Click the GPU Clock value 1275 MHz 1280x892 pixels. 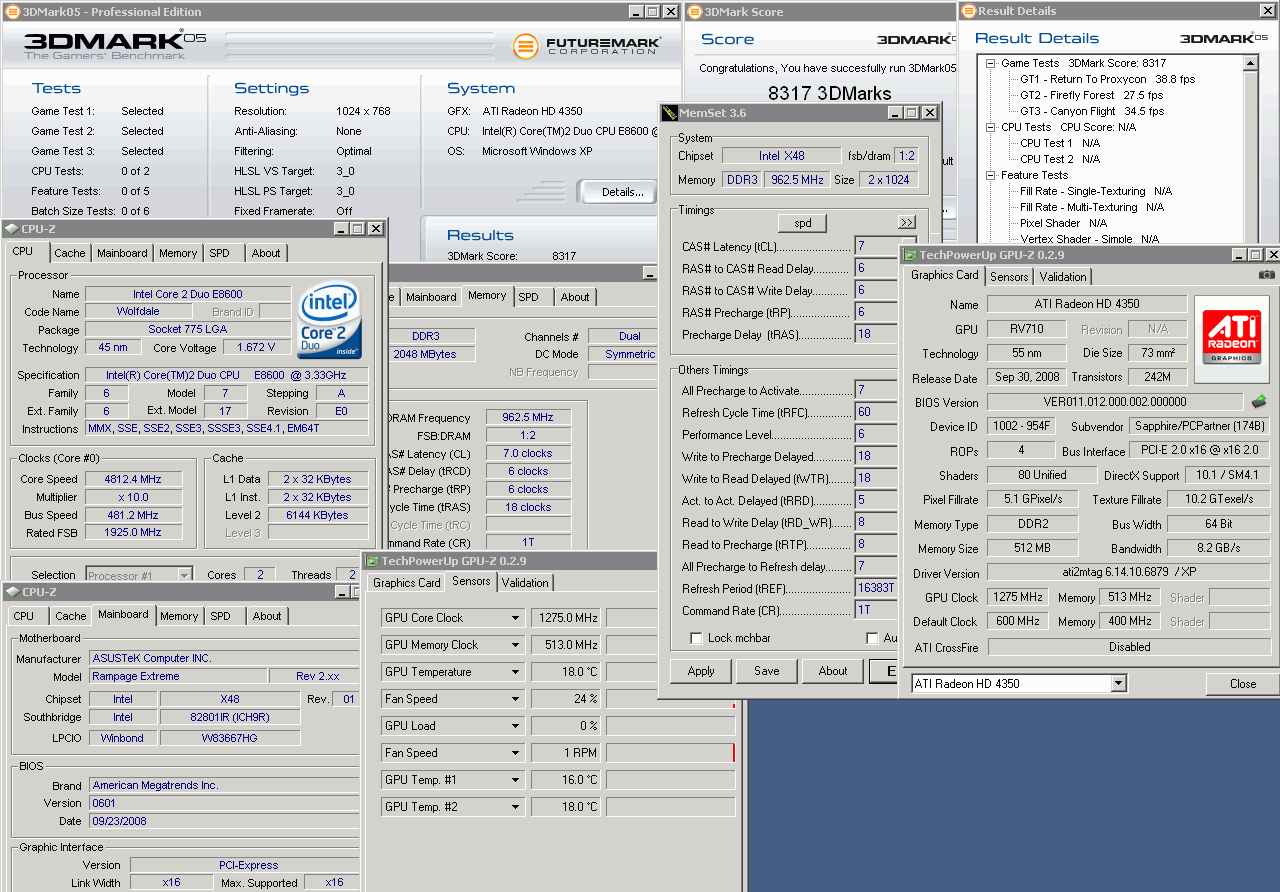coord(1018,597)
